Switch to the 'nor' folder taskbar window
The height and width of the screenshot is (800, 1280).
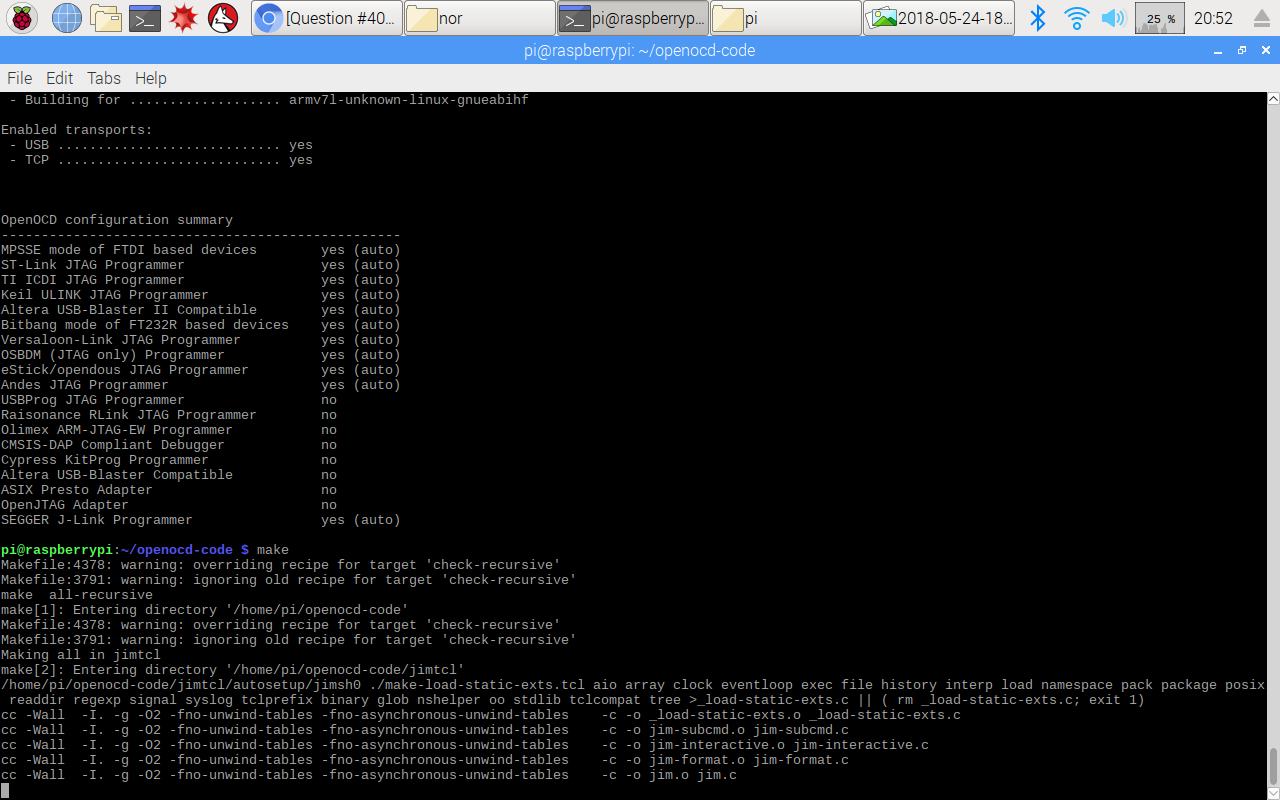tap(480, 18)
